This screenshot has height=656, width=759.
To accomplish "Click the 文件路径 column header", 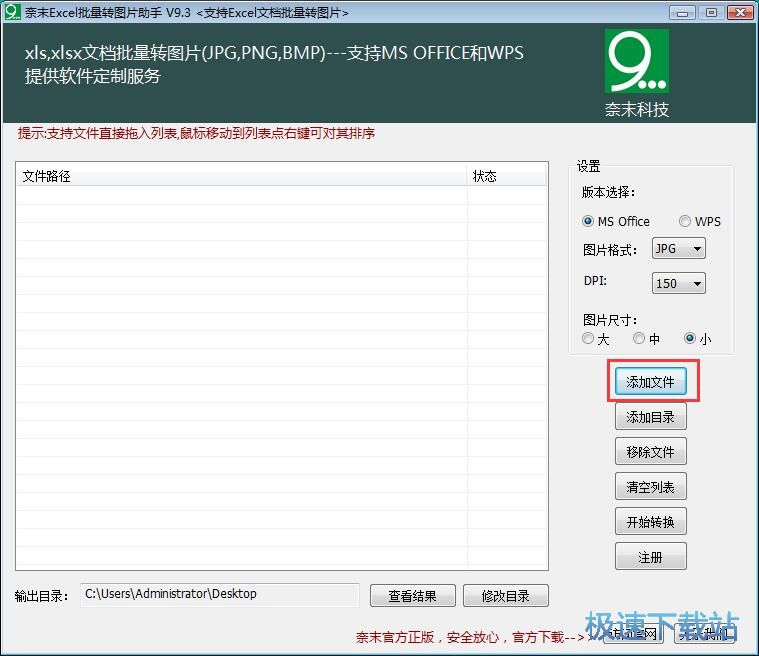I will [x=242, y=176].
